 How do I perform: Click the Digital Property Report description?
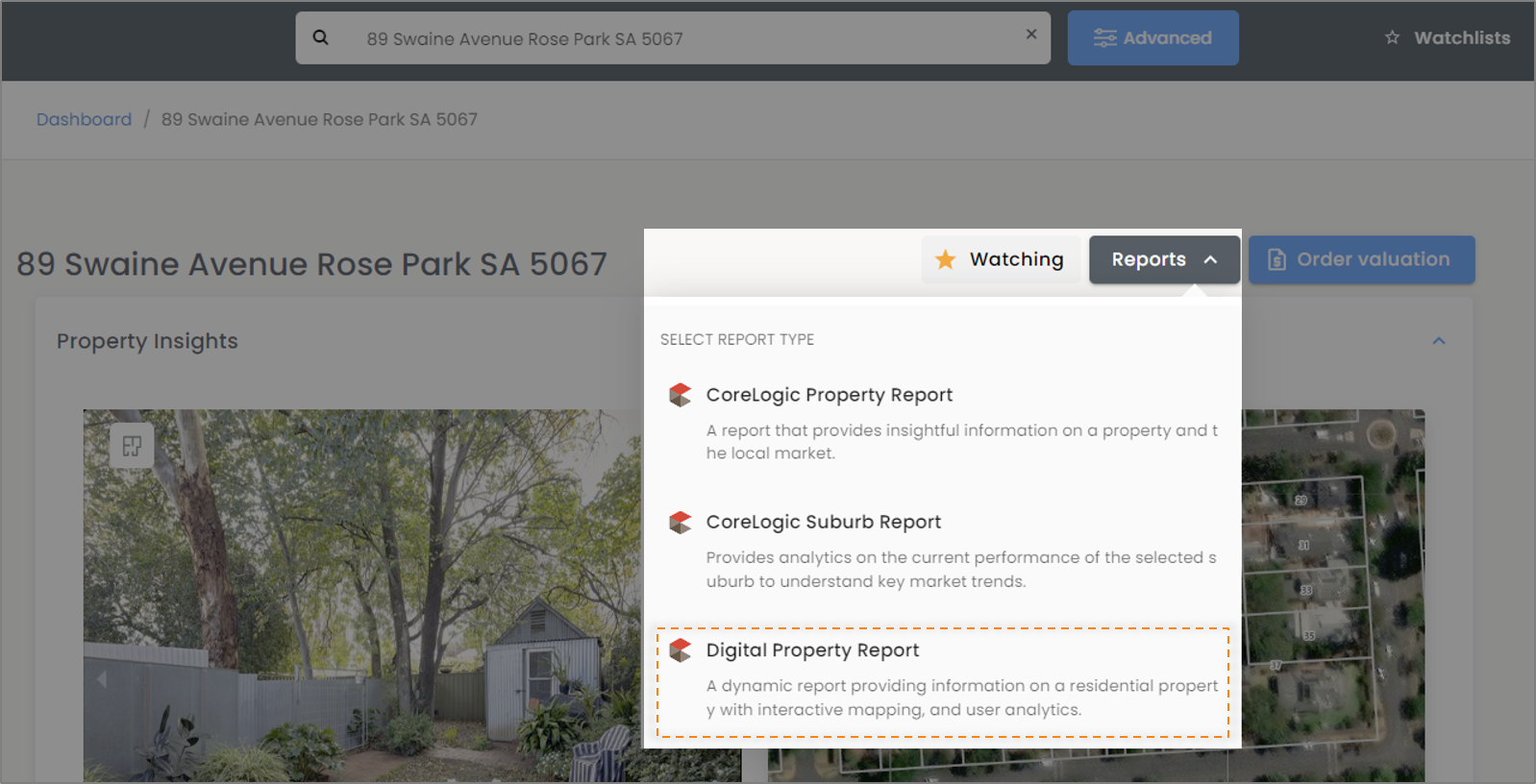(x=962, y=698)
